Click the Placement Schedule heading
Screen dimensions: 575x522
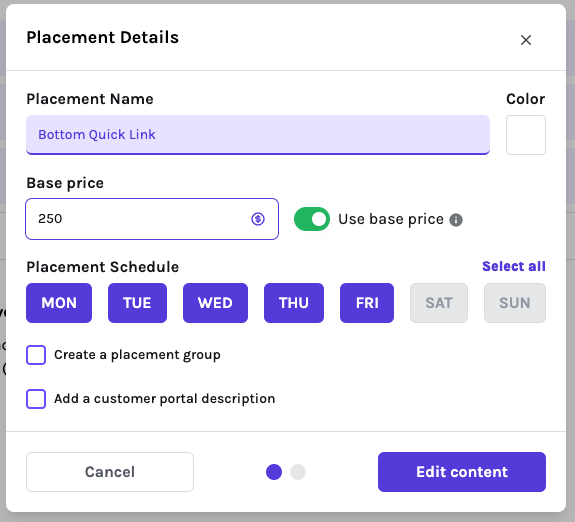point(103,267)
